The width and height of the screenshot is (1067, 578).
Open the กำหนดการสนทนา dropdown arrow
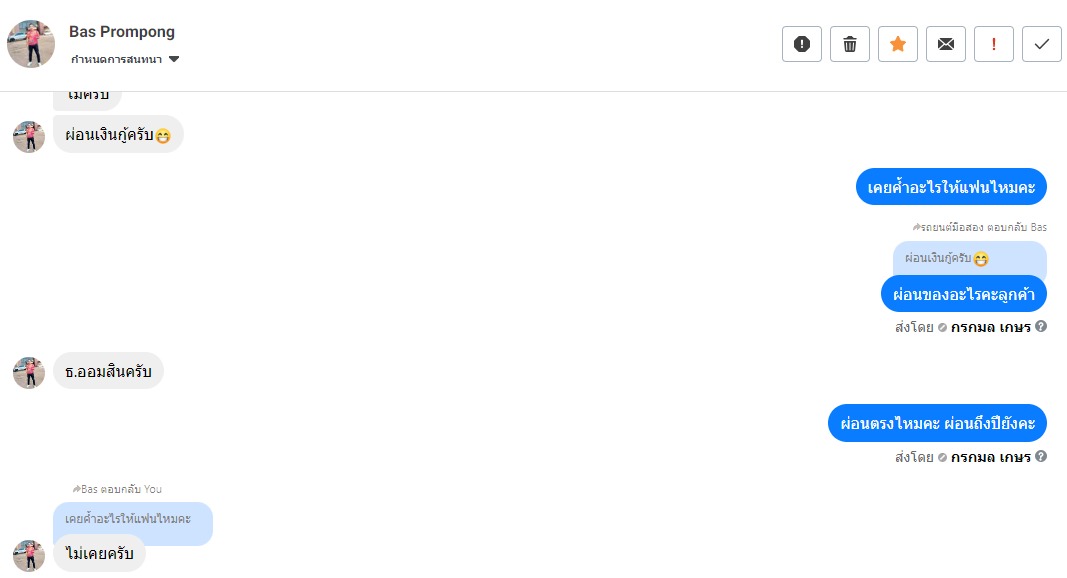tap(174, 60)
